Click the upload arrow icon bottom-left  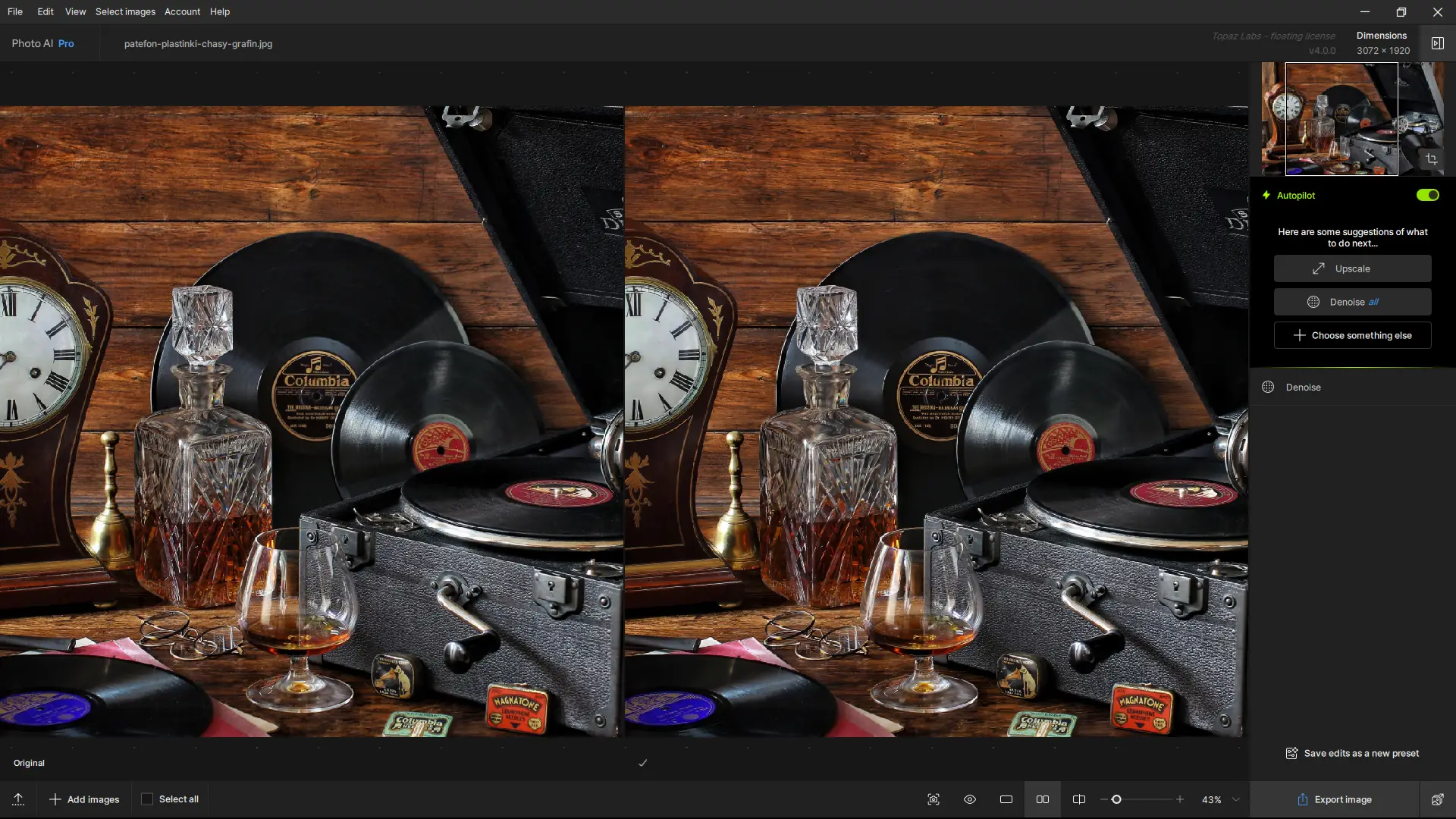point(18,799)
